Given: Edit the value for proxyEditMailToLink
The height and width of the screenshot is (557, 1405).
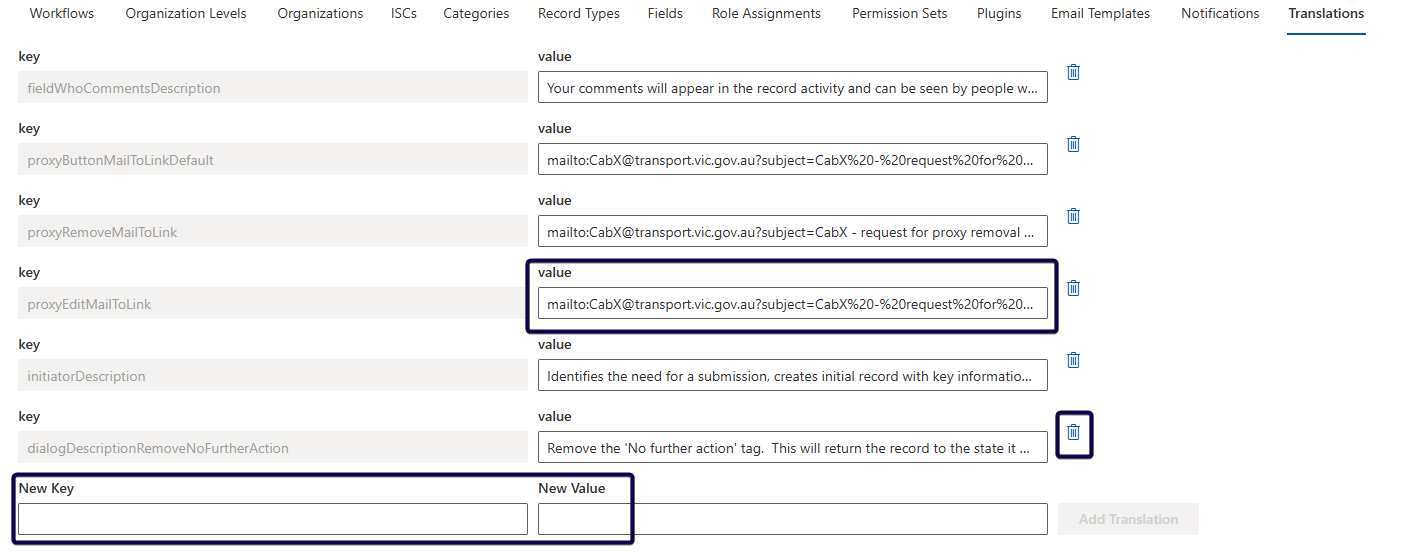Looking at the screenshot, I should pos(792,304).
